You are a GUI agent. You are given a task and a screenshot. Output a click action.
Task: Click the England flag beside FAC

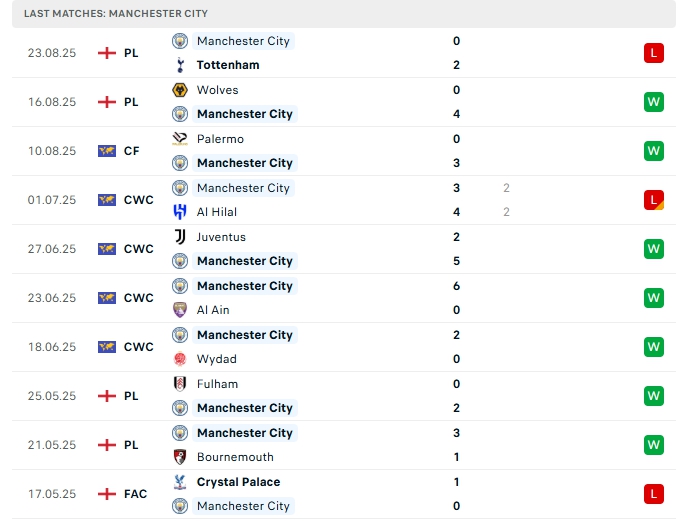click(x=107, y=494)
